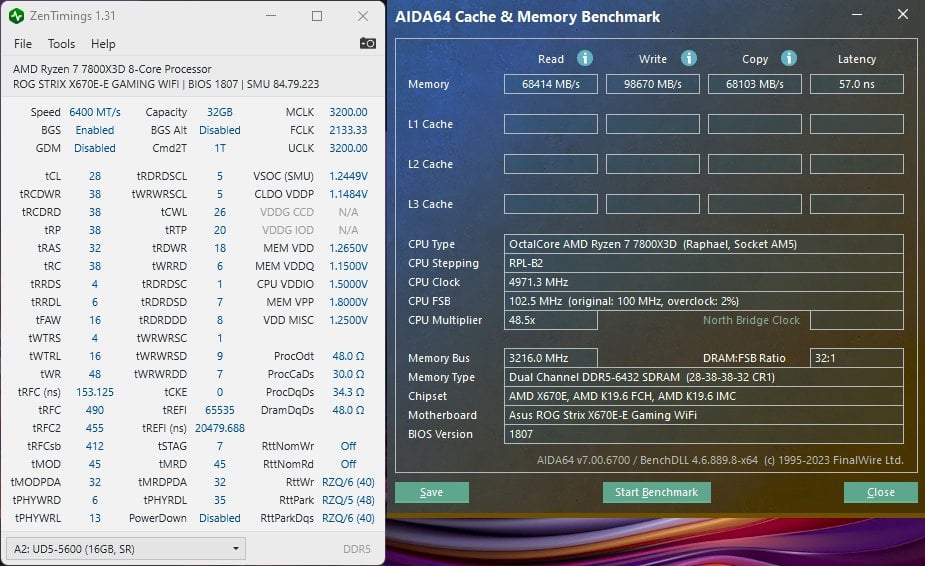Minimize the ZenTimings window
925x566 pixels.
pos(271,16)
